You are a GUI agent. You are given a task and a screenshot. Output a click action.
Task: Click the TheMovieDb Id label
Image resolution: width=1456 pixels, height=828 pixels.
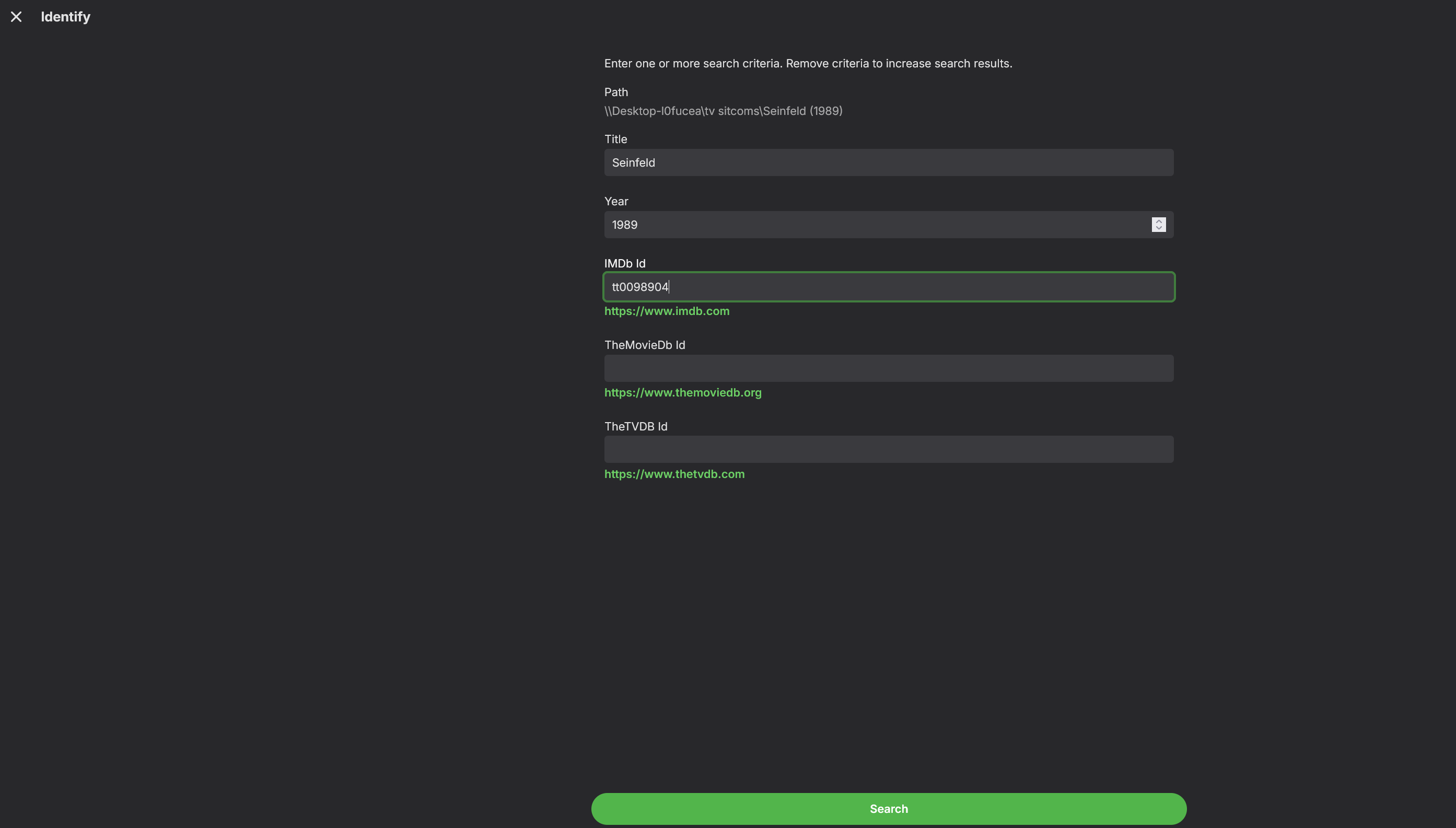(644, 345)
